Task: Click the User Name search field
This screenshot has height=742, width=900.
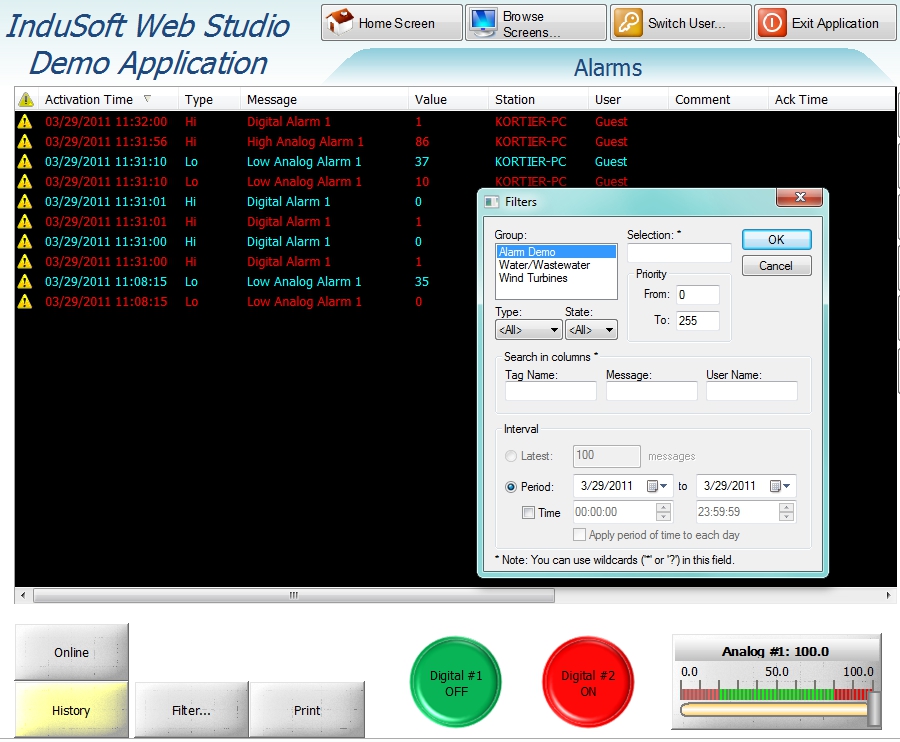Action: 751,391
